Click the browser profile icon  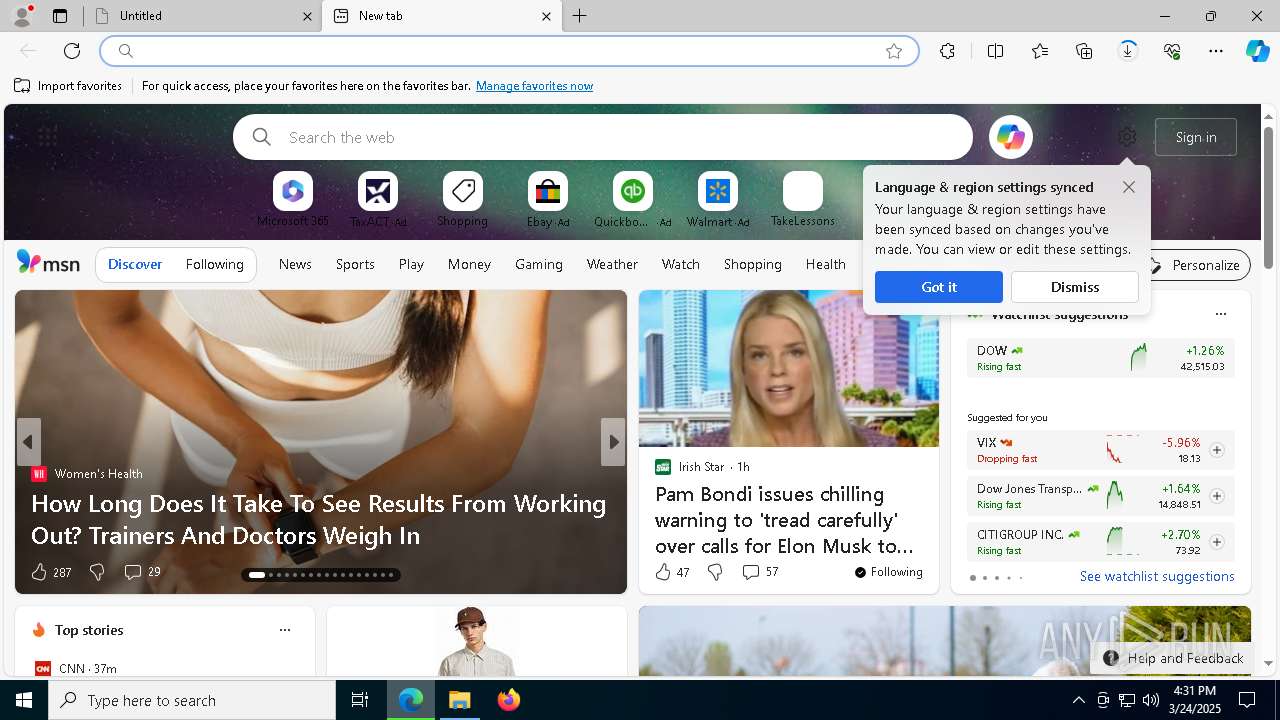(21, 16)
